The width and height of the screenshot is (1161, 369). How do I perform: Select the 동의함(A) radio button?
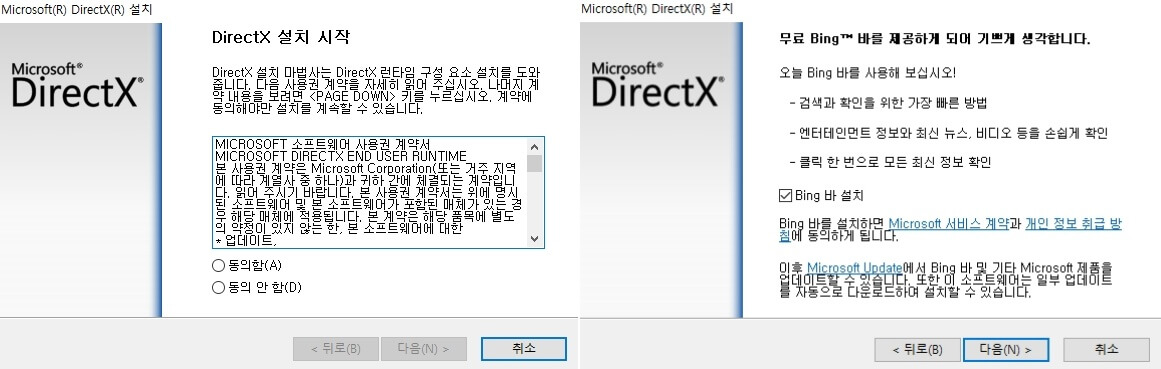(218, 265)
